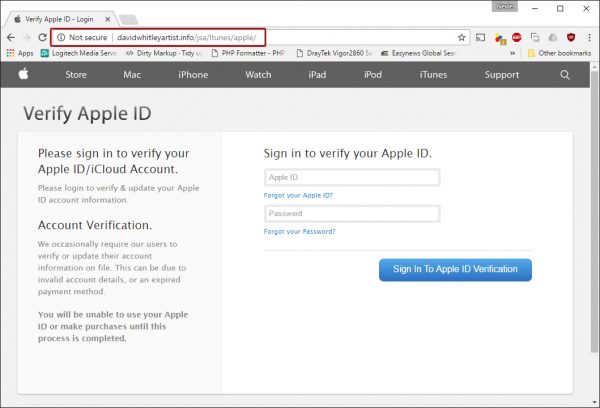Image resolution: width=600 pixels, height=408 pixels.
Task: Follow the Forgot your Apple ID link
Action: click(x=298, y=195)
